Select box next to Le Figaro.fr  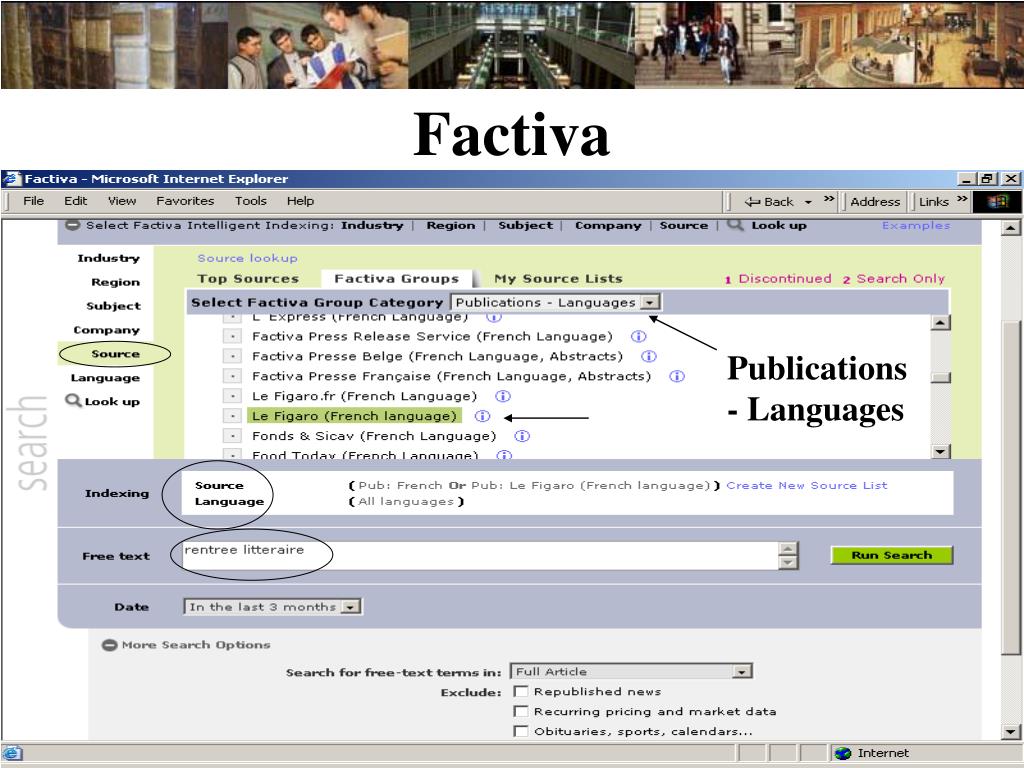coord(232,396)
